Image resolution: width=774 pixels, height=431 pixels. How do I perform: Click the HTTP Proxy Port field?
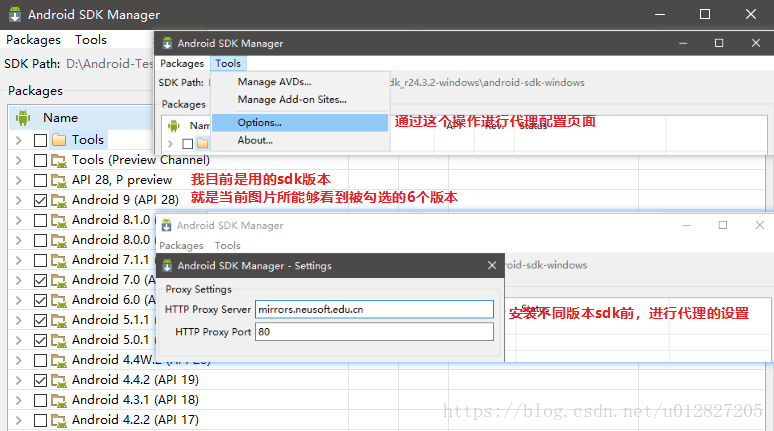click(374, 332)
